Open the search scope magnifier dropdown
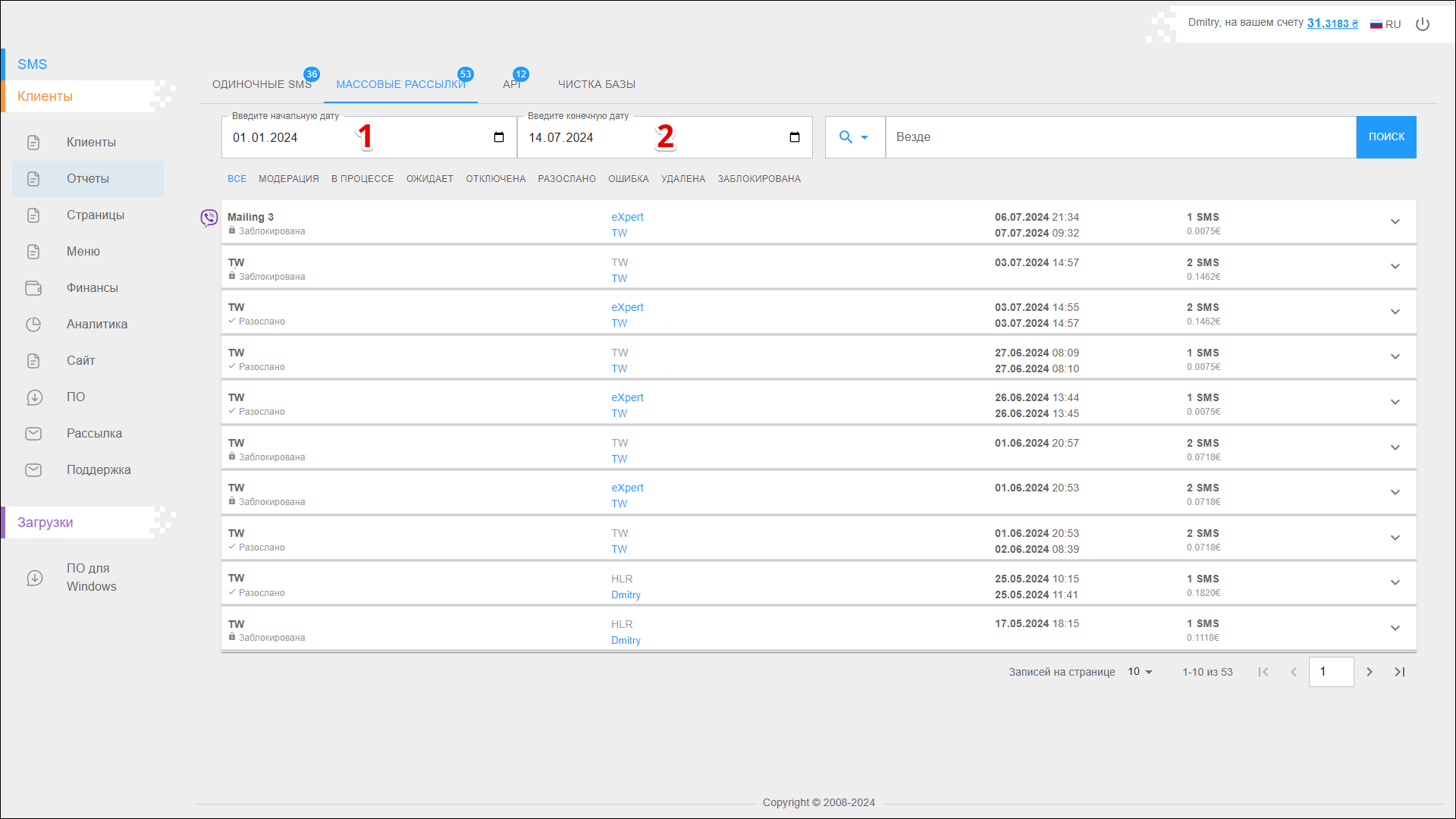The width and height of the screenshot is (1456, 819). pos(854,137)
